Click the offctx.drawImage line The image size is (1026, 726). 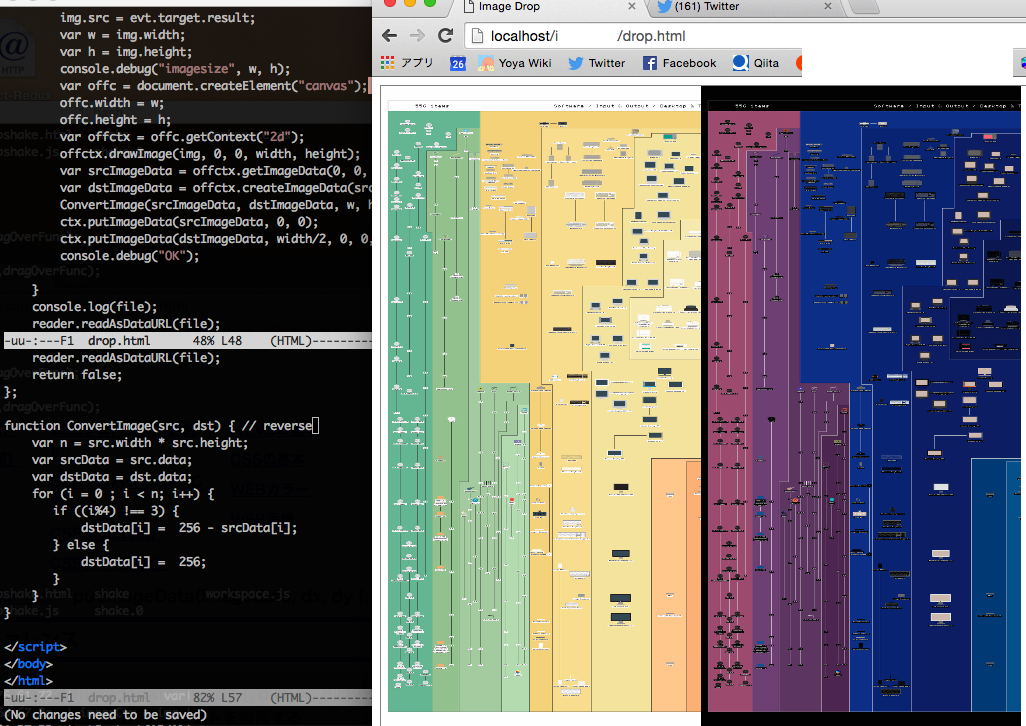tap(210, 154)
